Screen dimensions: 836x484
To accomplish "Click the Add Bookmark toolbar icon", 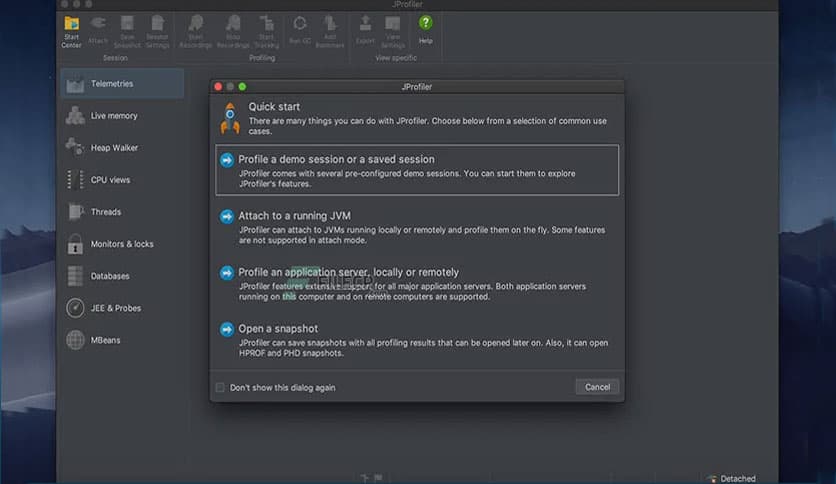I will [330, 32].
